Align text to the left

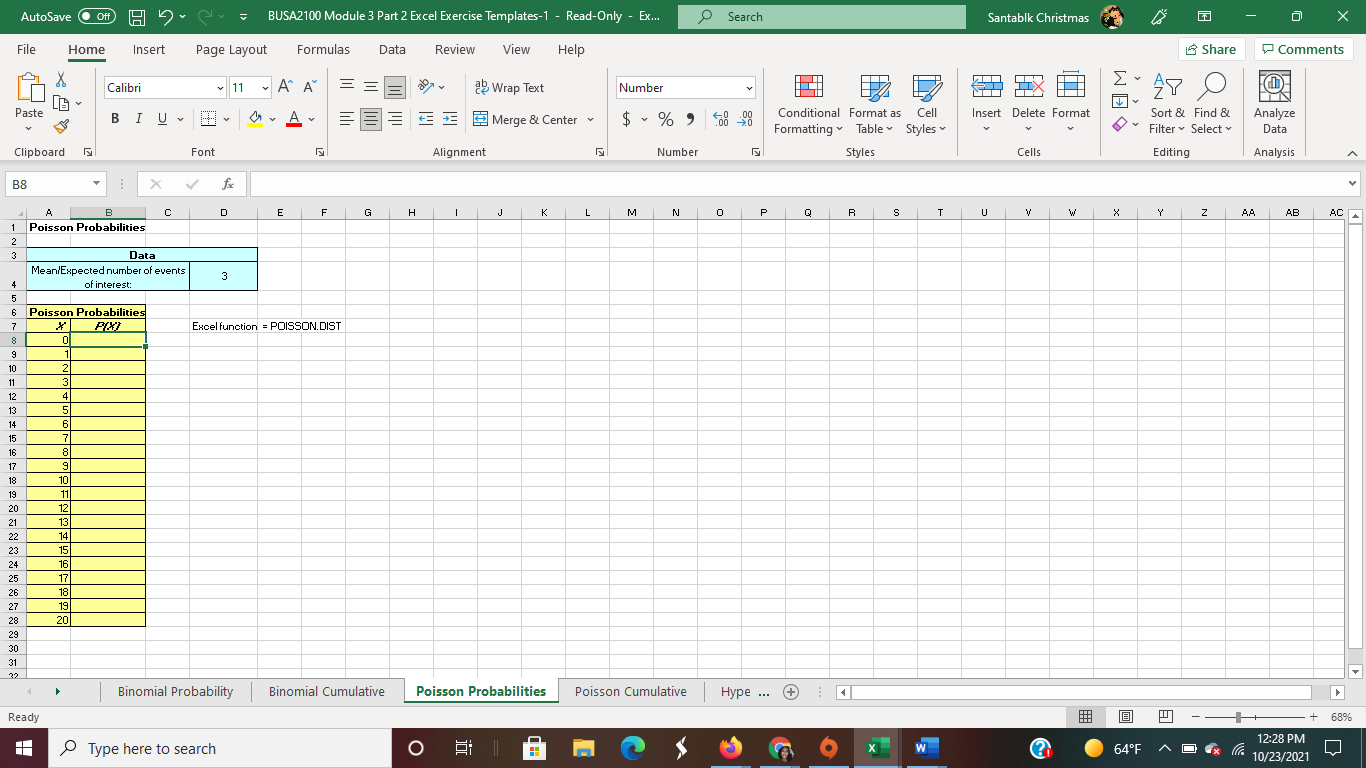point(346,120)
